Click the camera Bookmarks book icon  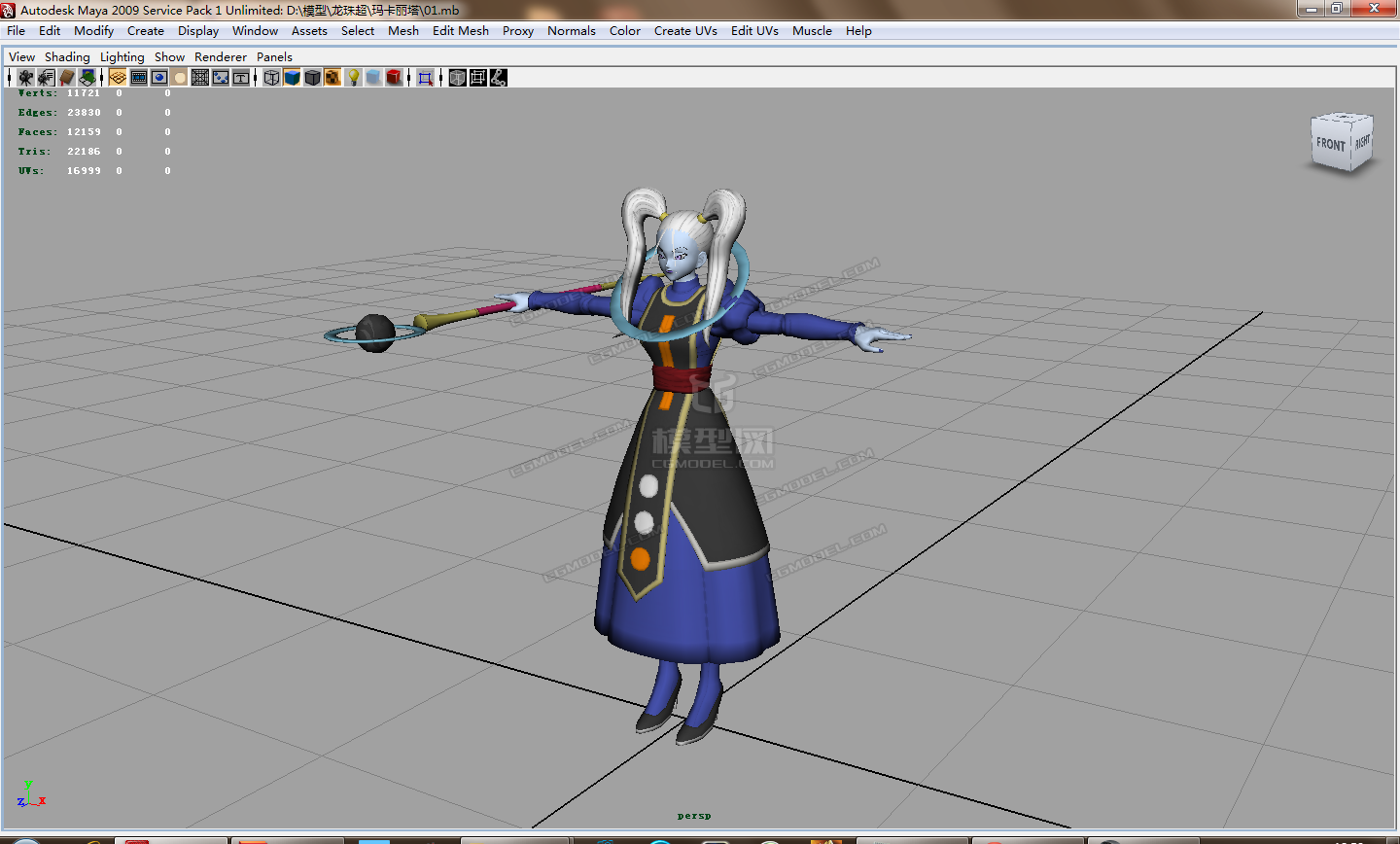point(67,78)
